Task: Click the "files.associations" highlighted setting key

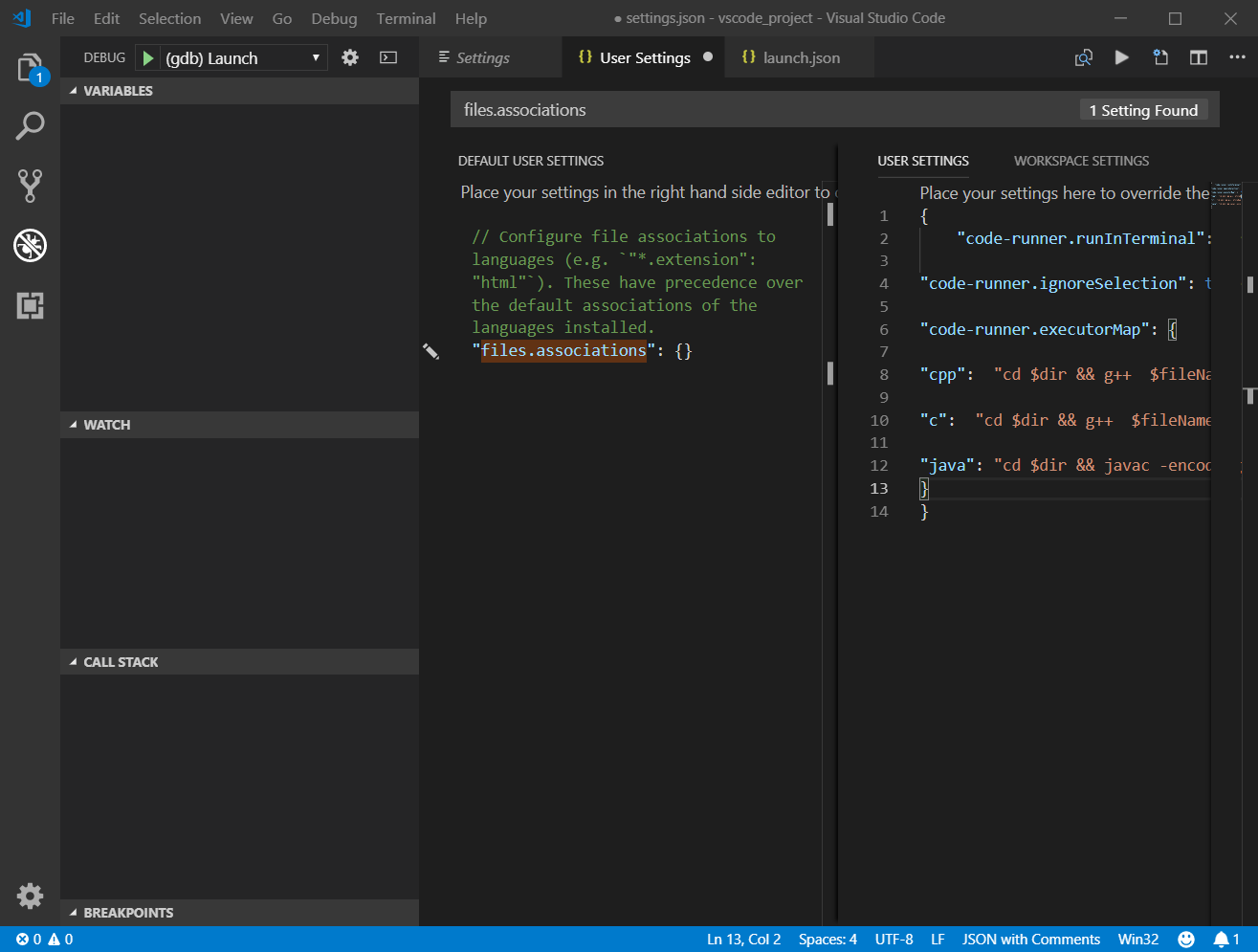Action: tap(563, 350)
